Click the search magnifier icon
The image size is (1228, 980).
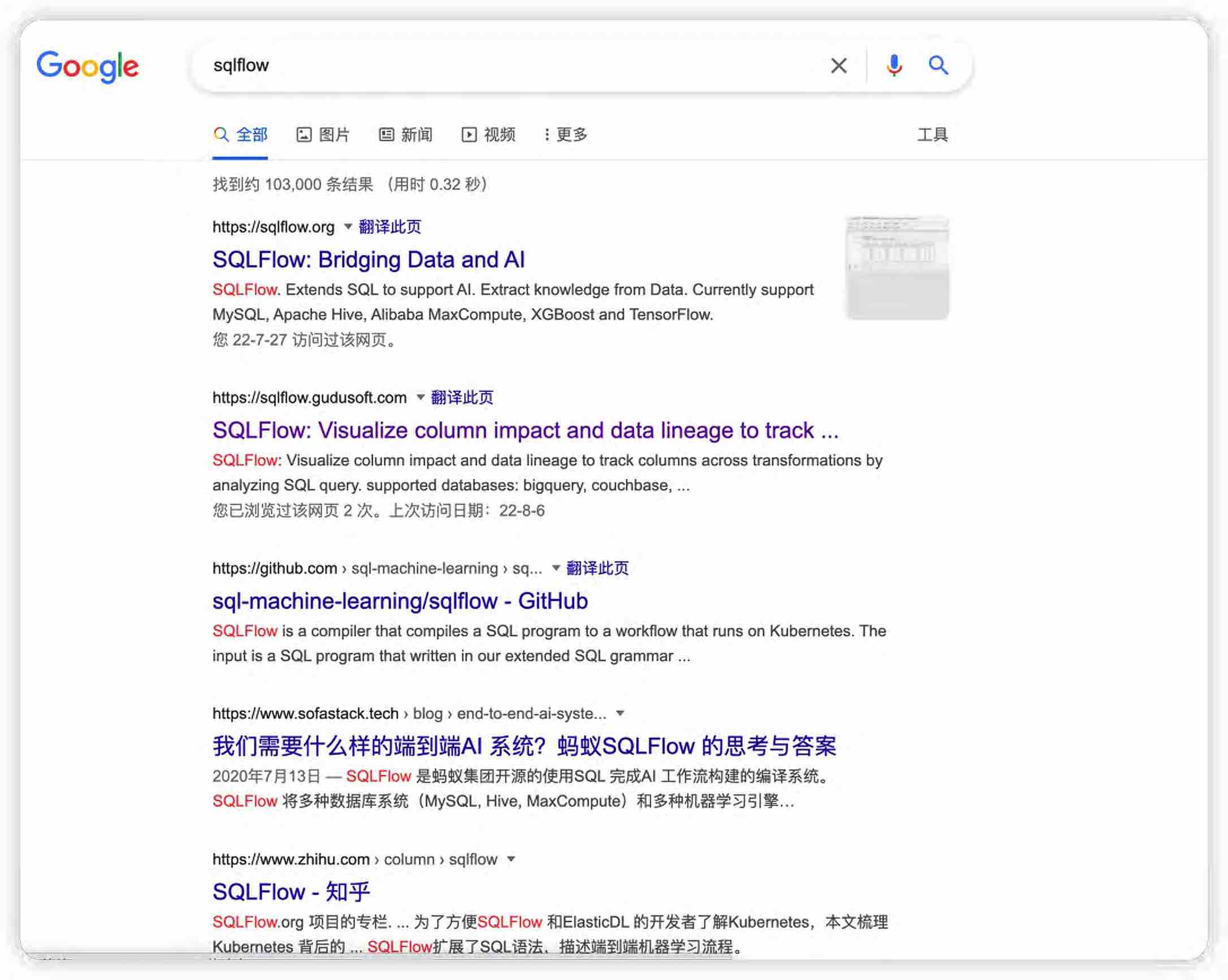pyautogui.click(x=939, y=66)
